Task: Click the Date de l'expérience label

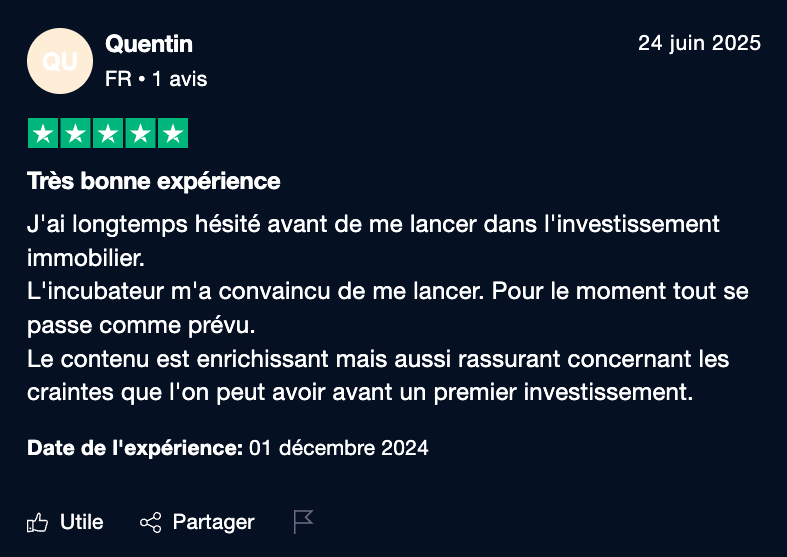Action: point(135,448)
